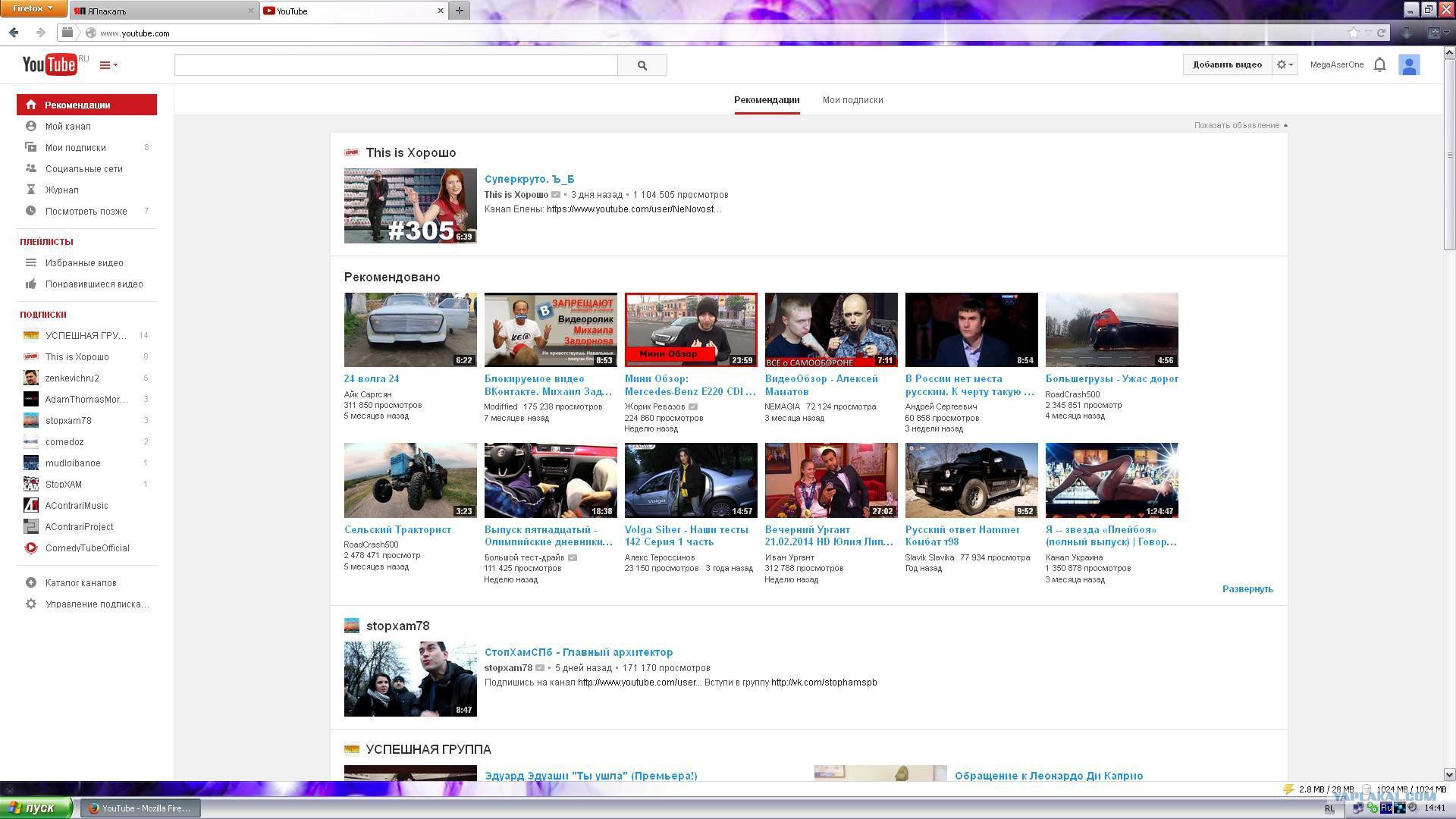Open Посмотреть позже in the sidebar
This screenshot has width=1456, height=819.
click(x=86, y=211)
